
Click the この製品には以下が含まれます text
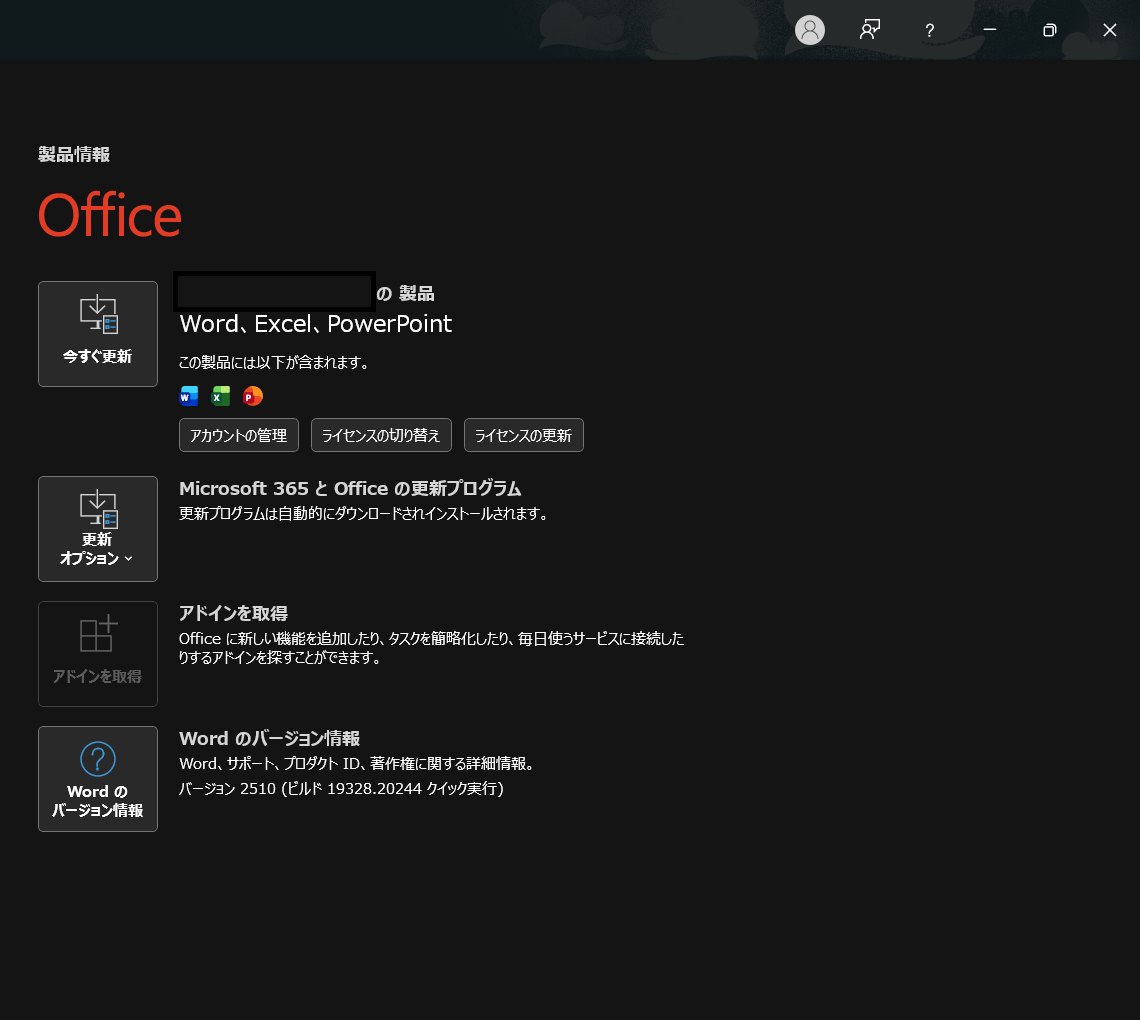[273, 362]
